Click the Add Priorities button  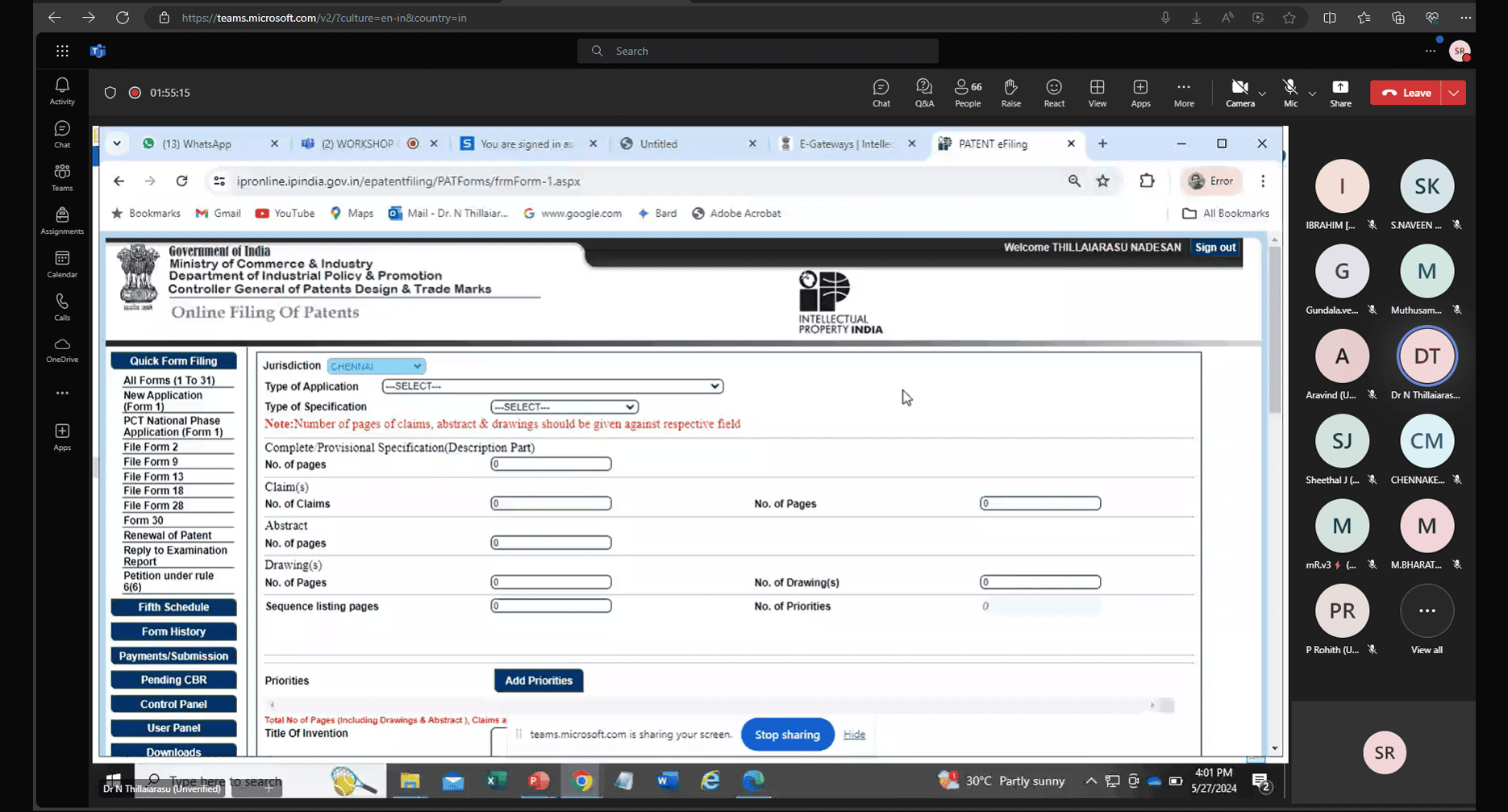click(538, 681)
